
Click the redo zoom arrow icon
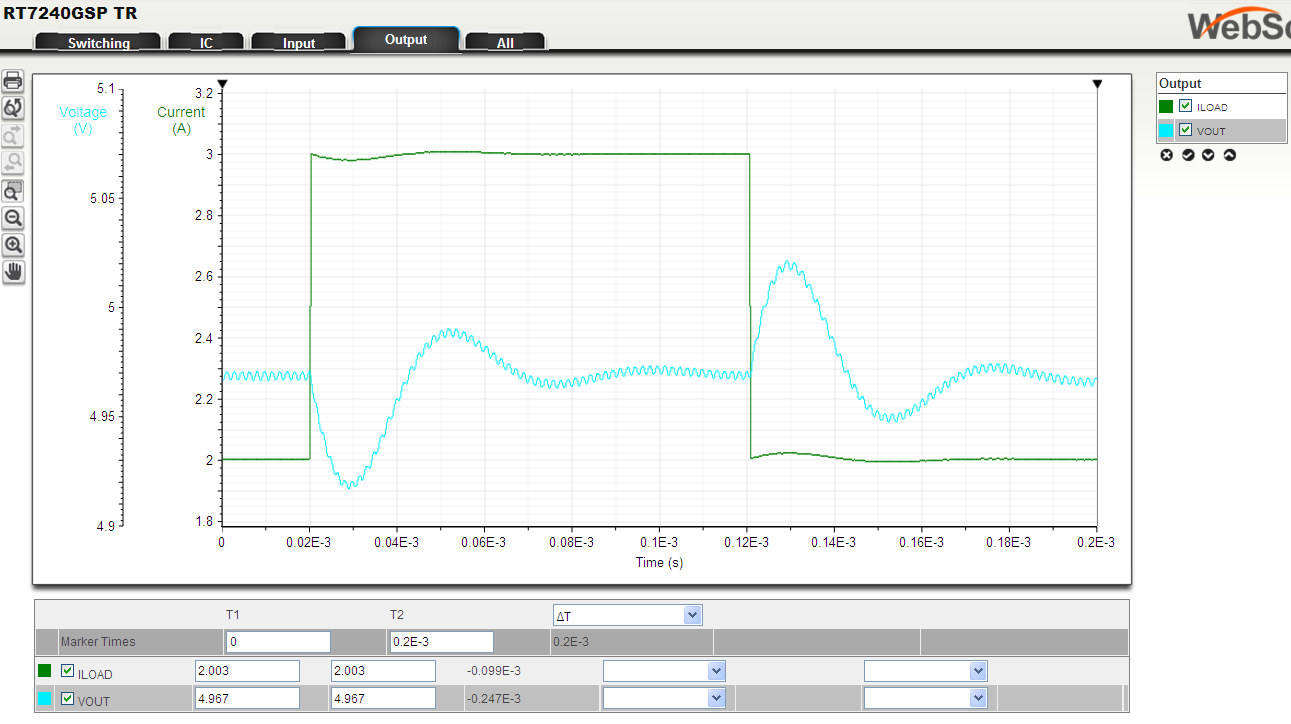[x=13, y=135]
